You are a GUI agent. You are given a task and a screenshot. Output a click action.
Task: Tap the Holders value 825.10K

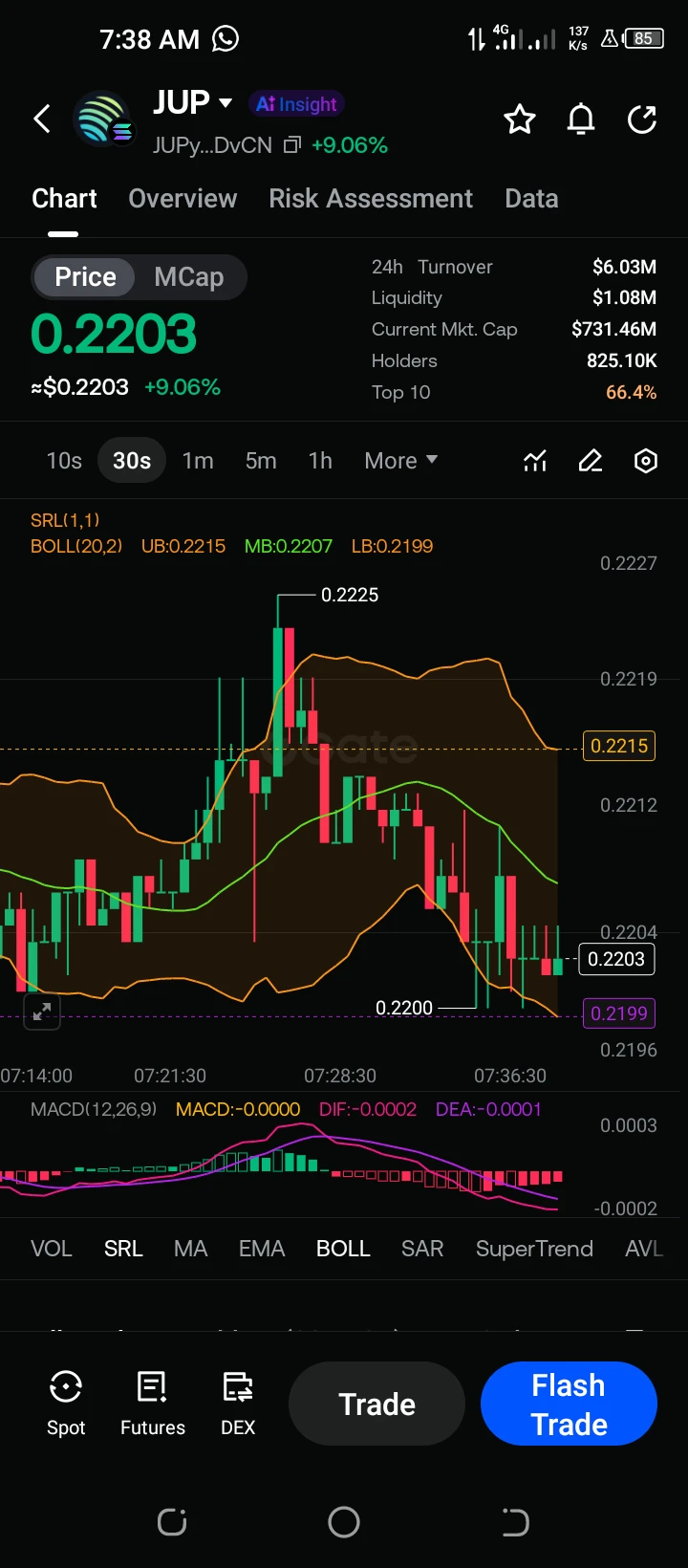pyautogui.click(x=621, y=360)
